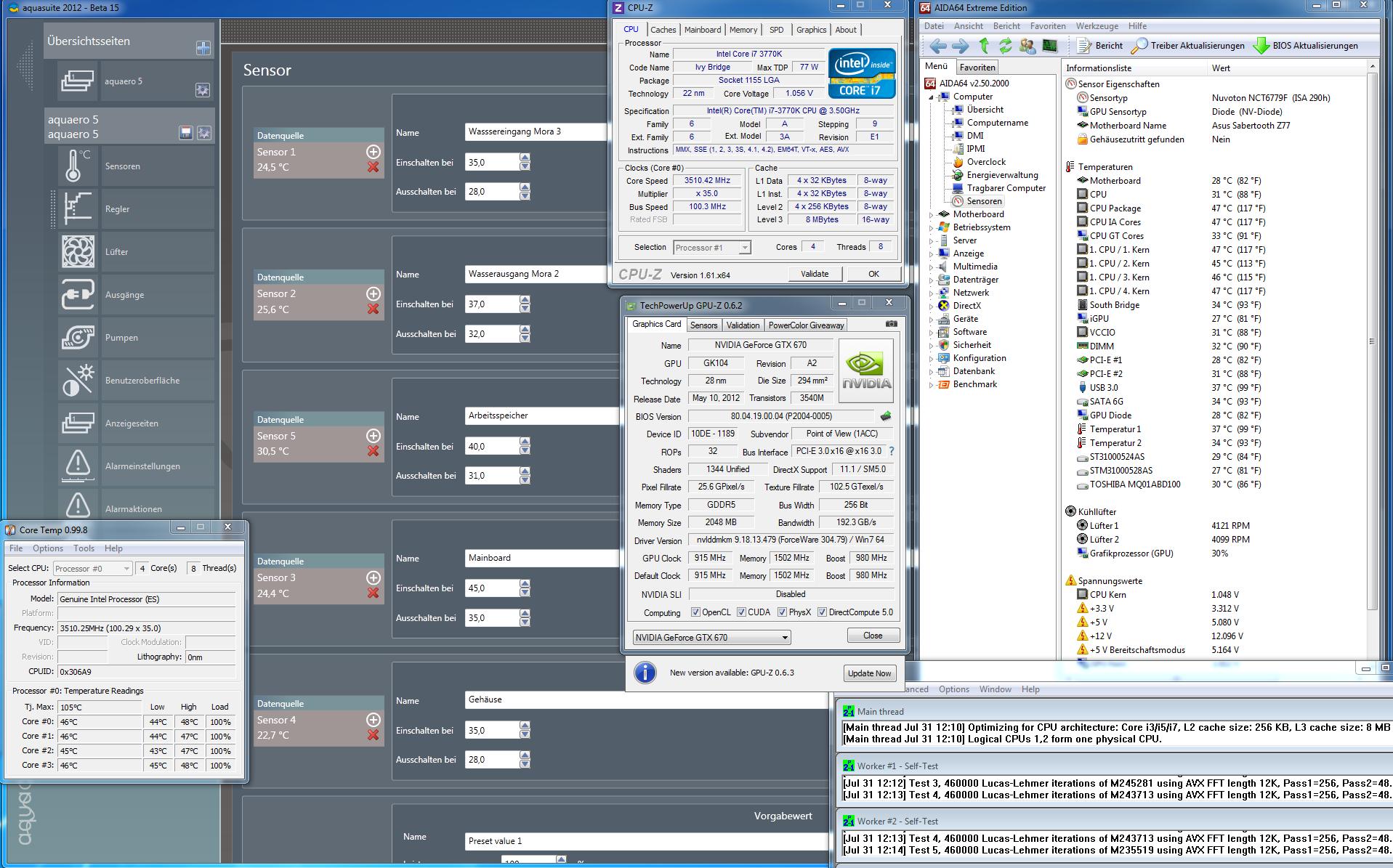Viewport: 1393px width, 868px height.
Task: Click the Validate button in CPU-Z
Action: pyautogui.click(x=814, y=274)
